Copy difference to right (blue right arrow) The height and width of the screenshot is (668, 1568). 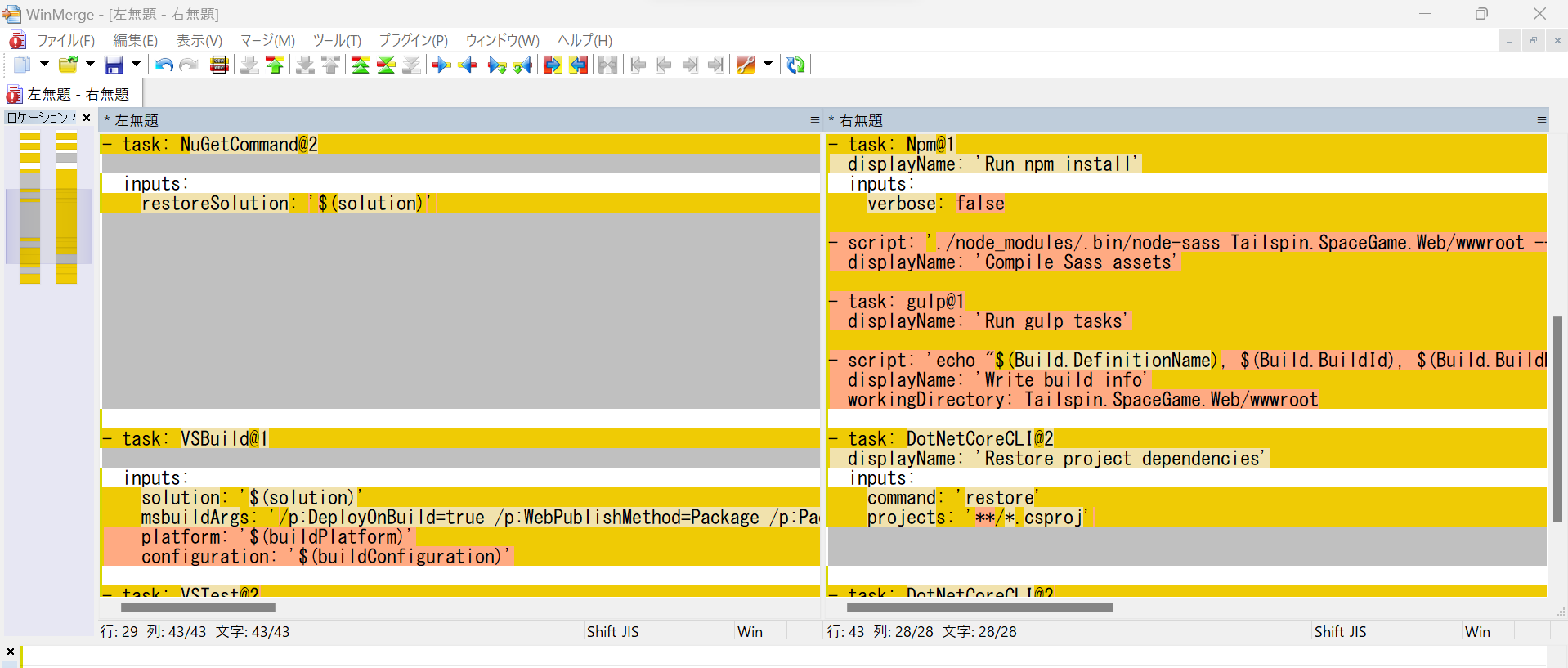(441, 65)
